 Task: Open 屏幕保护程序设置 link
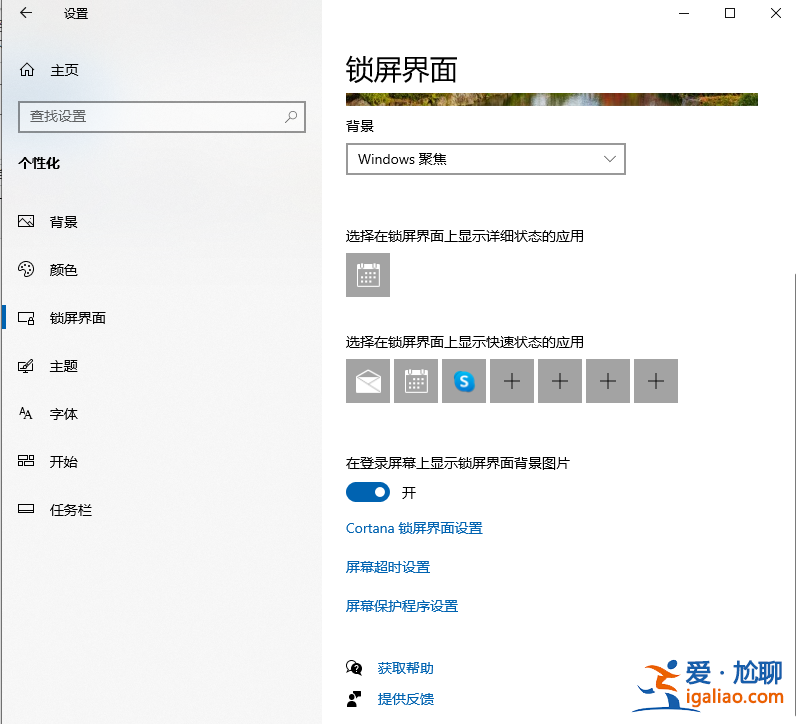pos(402,606)
